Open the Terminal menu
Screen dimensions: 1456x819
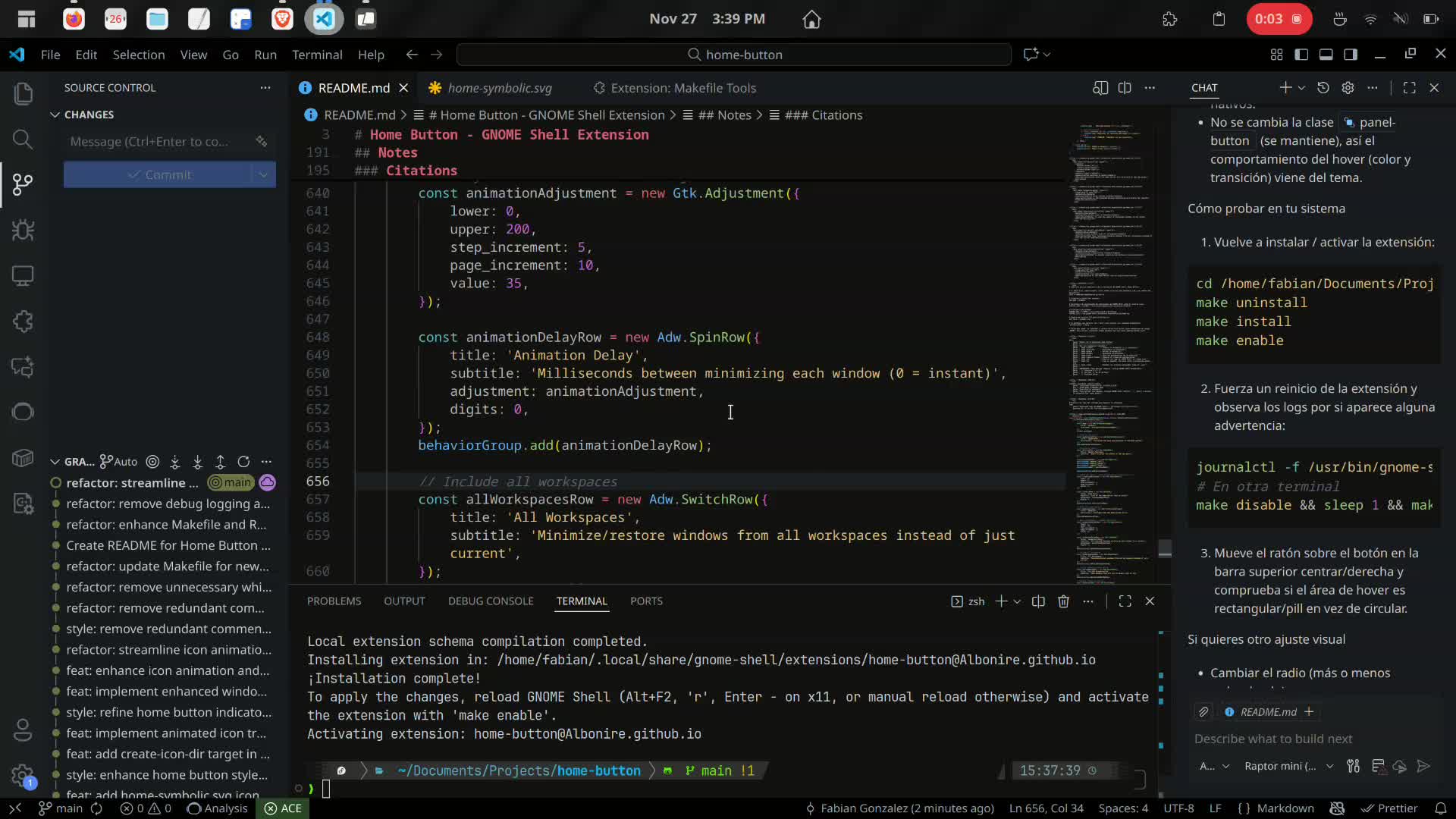317,55
